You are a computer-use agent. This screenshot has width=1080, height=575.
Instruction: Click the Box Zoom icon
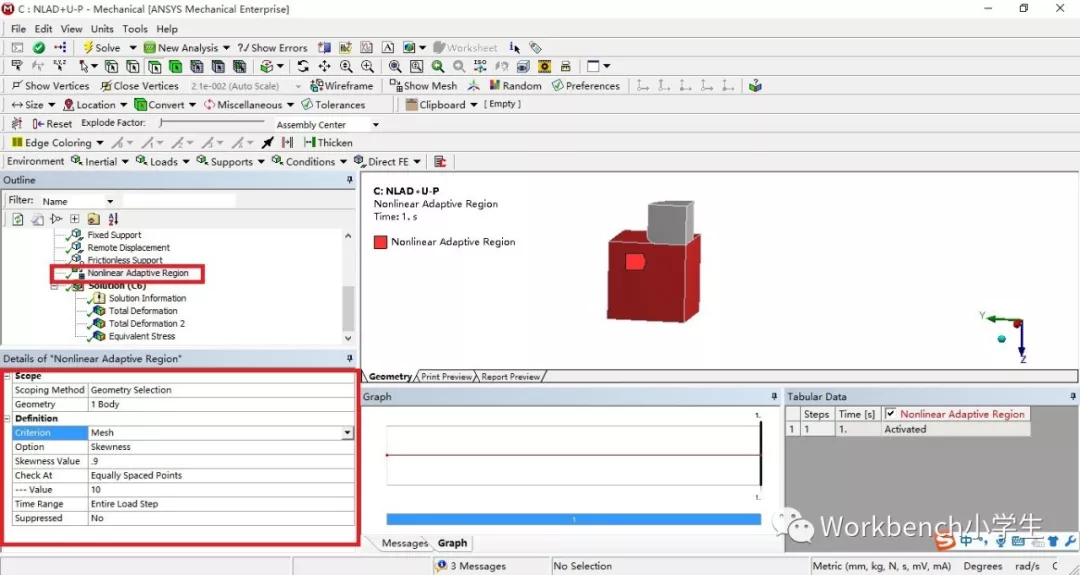pos(416,66)
